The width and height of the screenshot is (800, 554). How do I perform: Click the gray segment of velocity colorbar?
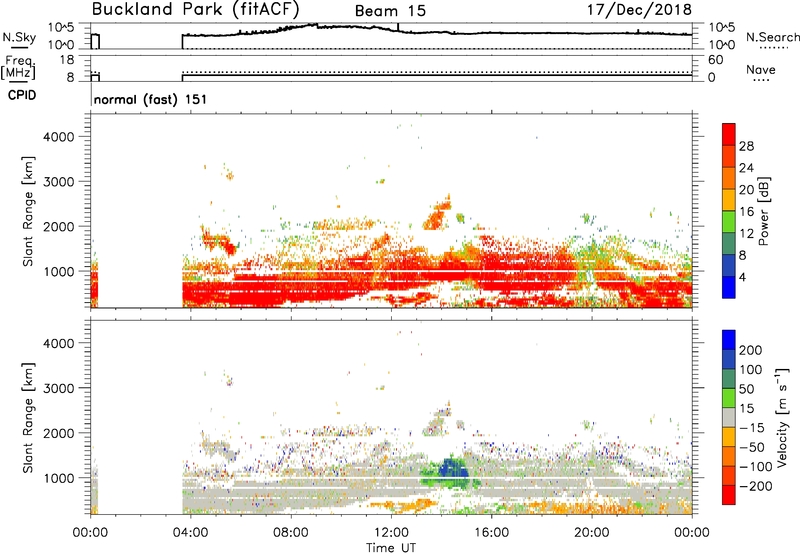click(x=729, y=417)
